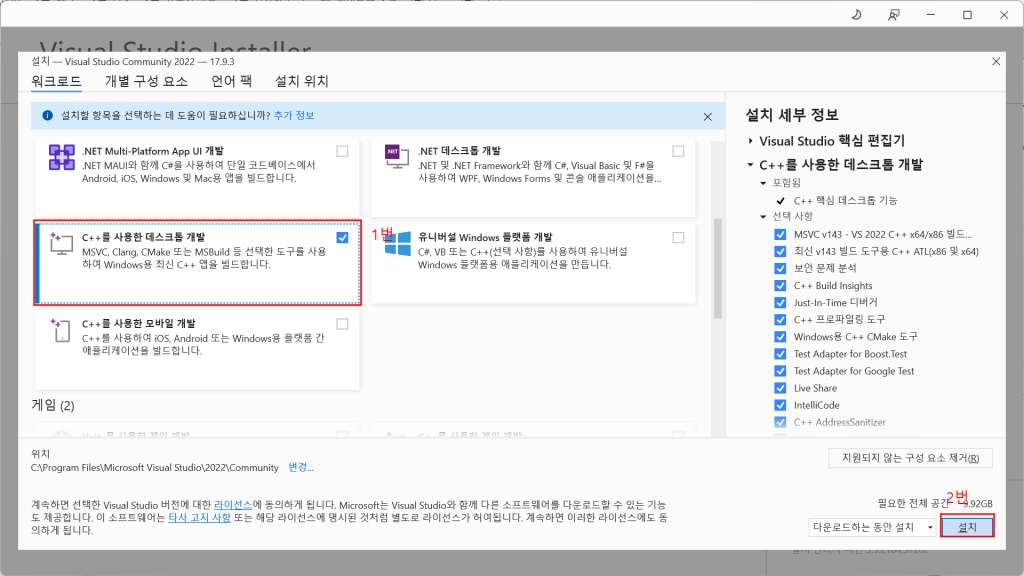Click the 게임 (2) category heading

tap(53, 406)
